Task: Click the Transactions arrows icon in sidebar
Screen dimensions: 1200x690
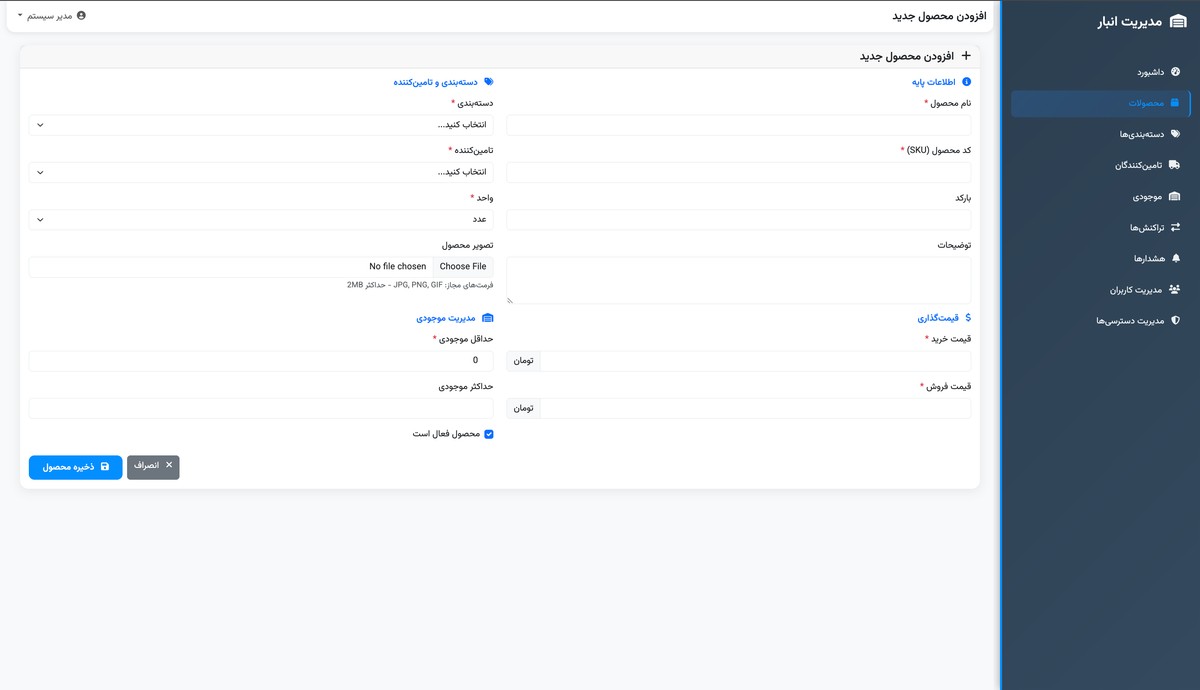Action: coord(1175,228)
